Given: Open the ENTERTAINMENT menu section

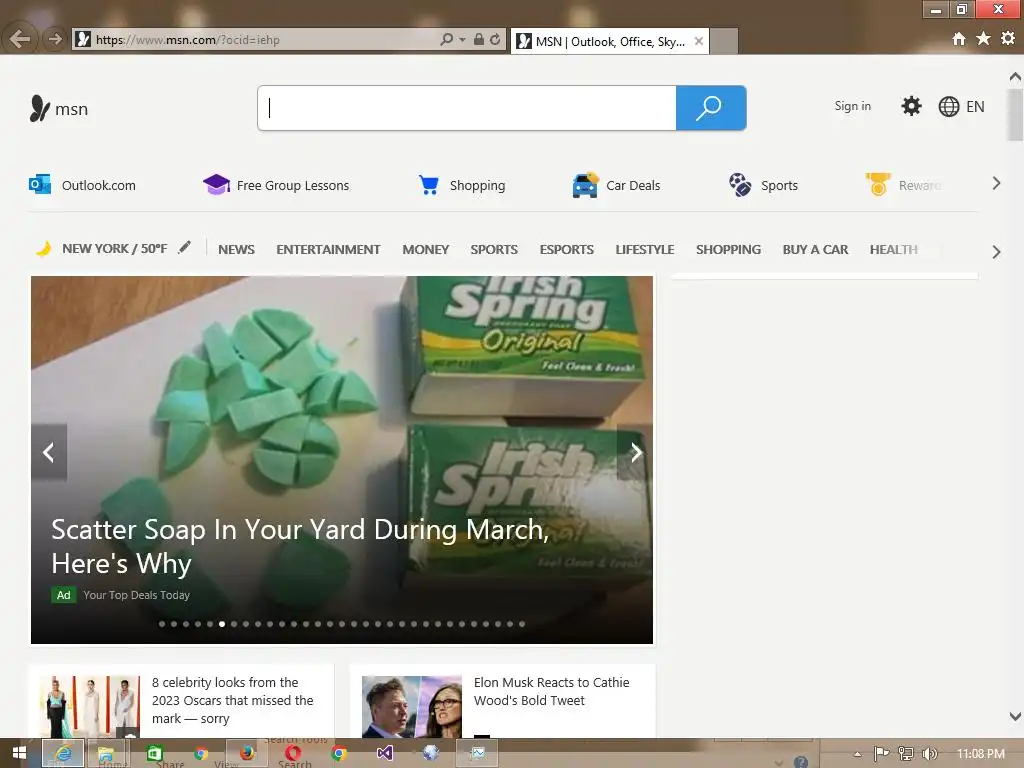Looking at the screenshot, I should (x=328, y=249).
